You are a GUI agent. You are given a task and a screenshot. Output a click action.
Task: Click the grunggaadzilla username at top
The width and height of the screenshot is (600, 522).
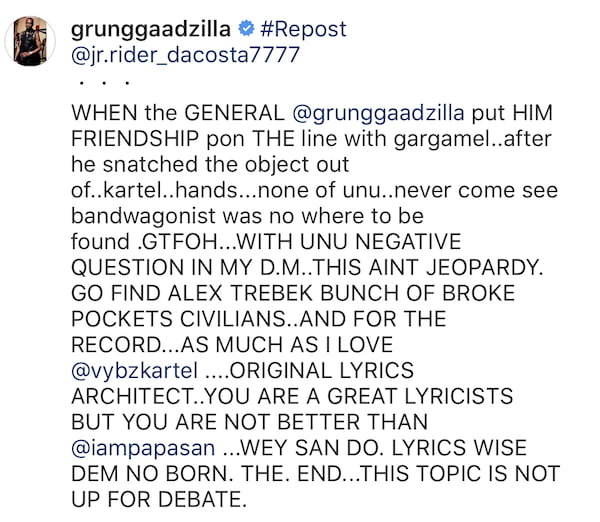click(151, 29)
